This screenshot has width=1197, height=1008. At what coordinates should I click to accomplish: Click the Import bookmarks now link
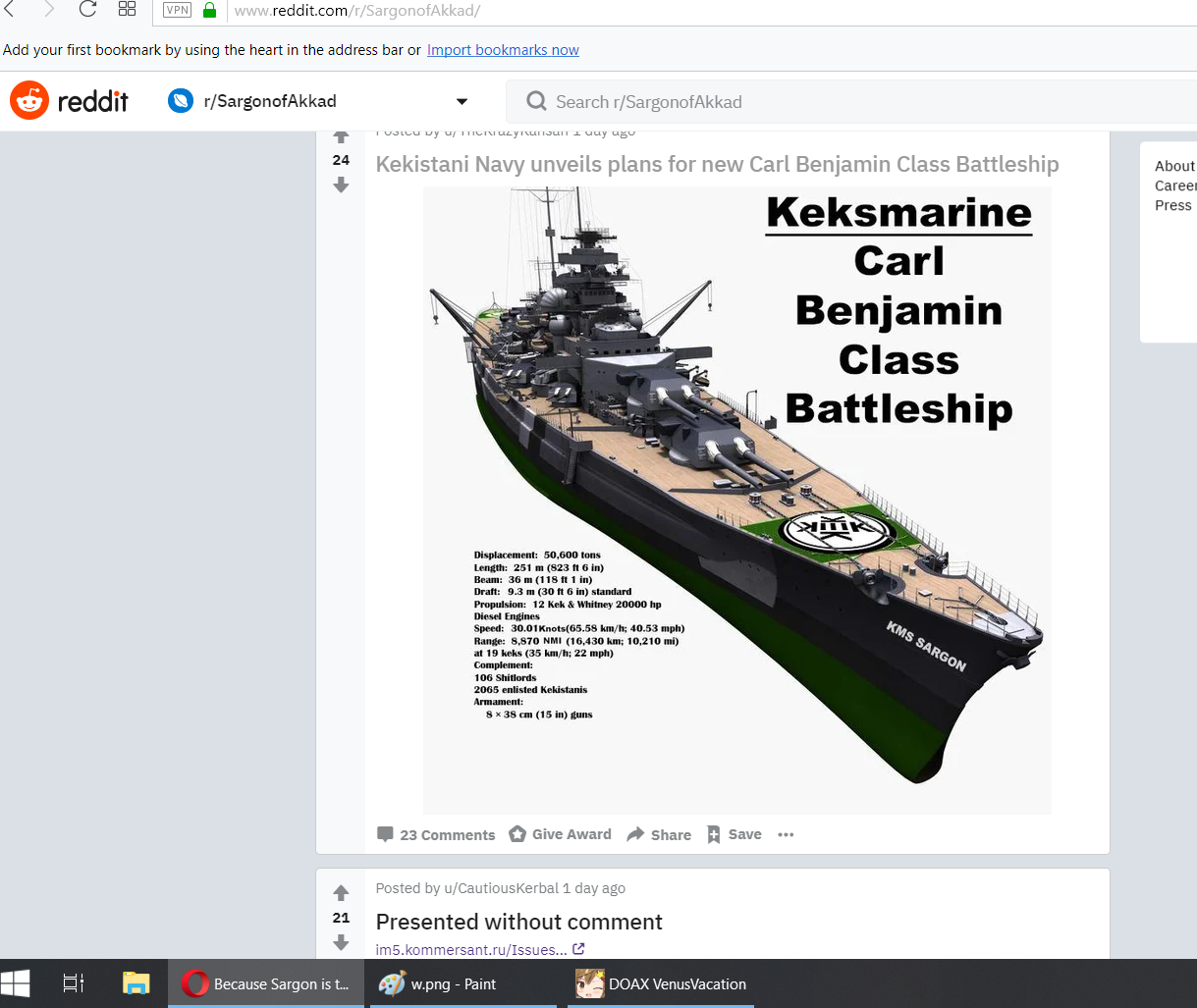click(x=503, y=50)
